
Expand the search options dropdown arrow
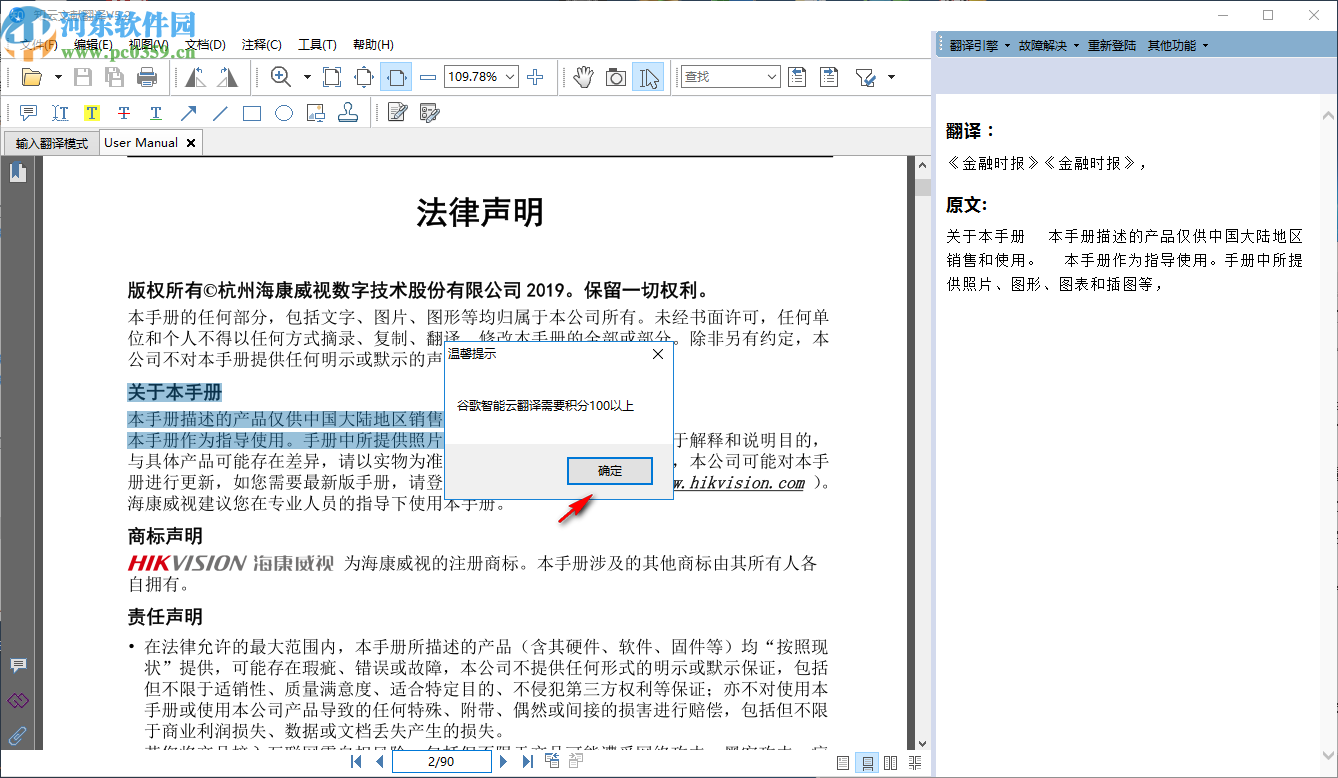coord(891,77)
